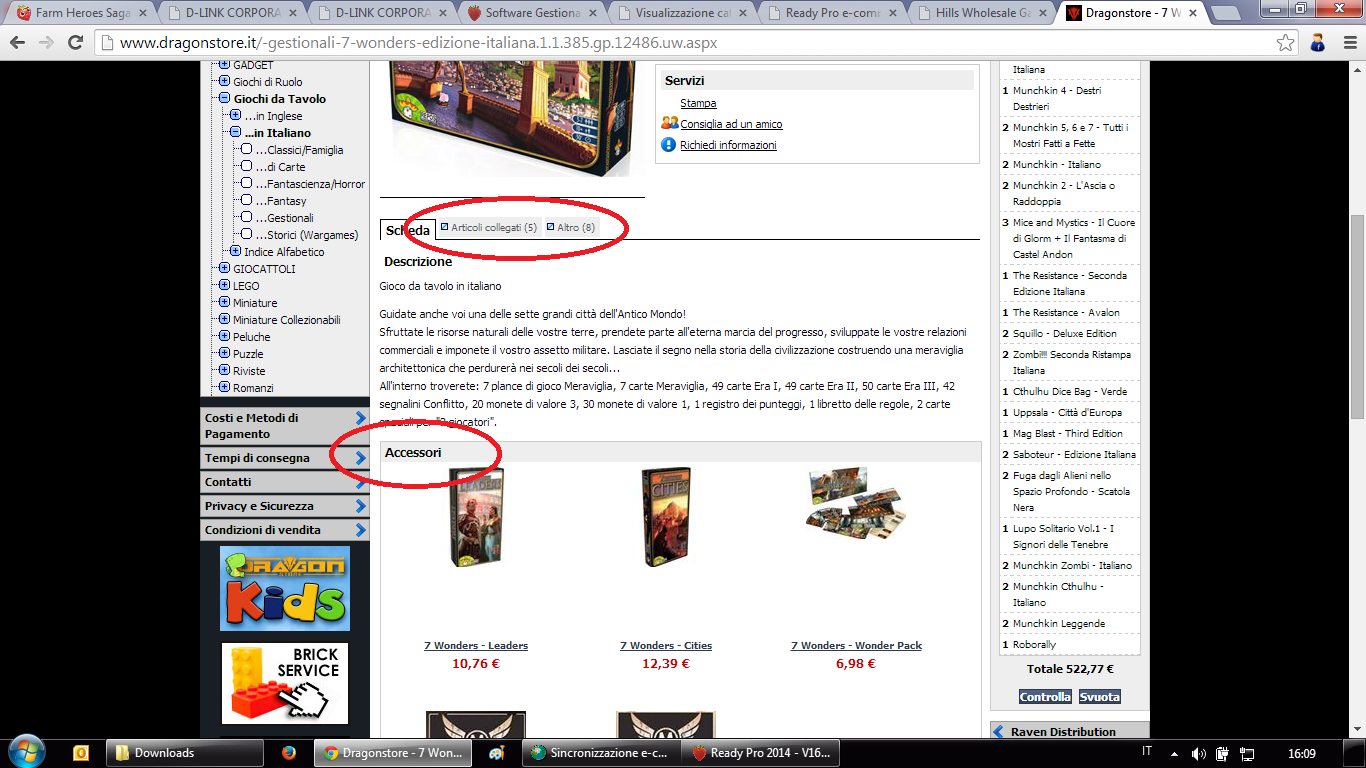Open Ready Pro 2014 taskbar window

pos(760,753)
